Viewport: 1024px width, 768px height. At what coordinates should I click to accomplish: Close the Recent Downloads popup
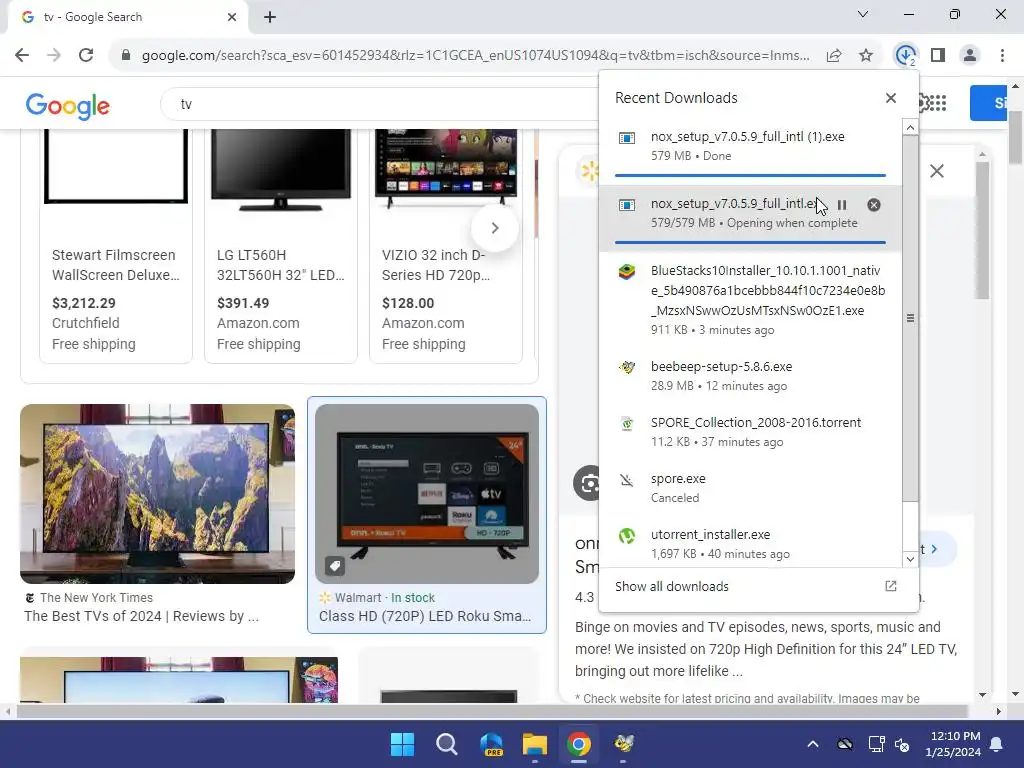coord(891,98)
